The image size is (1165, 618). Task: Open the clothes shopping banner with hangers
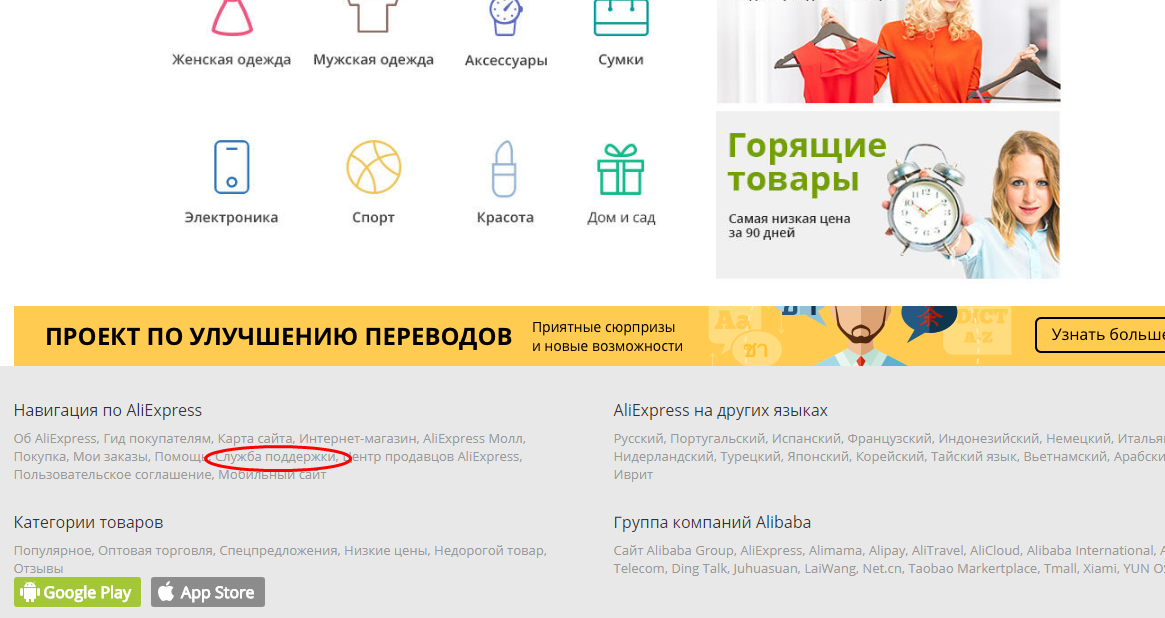click(x=888, y=51)
